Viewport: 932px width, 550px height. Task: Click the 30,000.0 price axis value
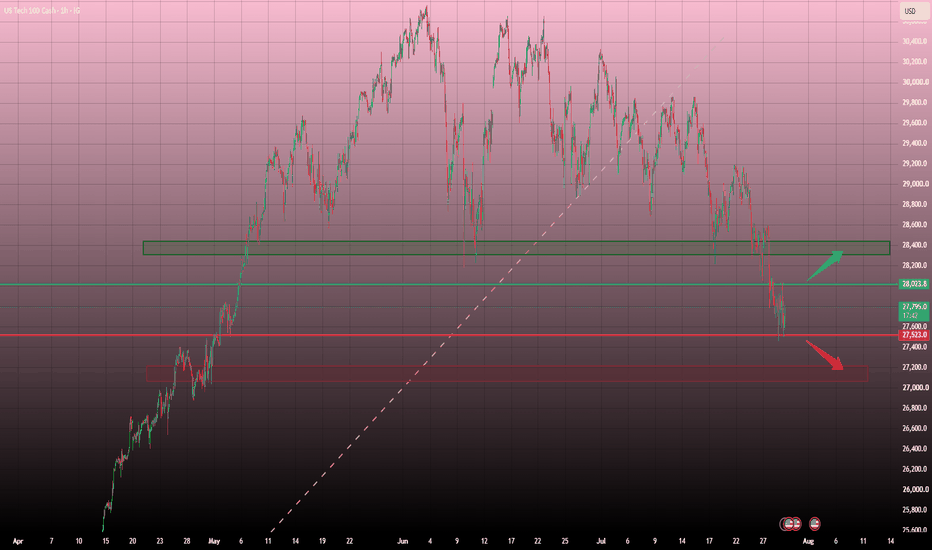point(915,82)
